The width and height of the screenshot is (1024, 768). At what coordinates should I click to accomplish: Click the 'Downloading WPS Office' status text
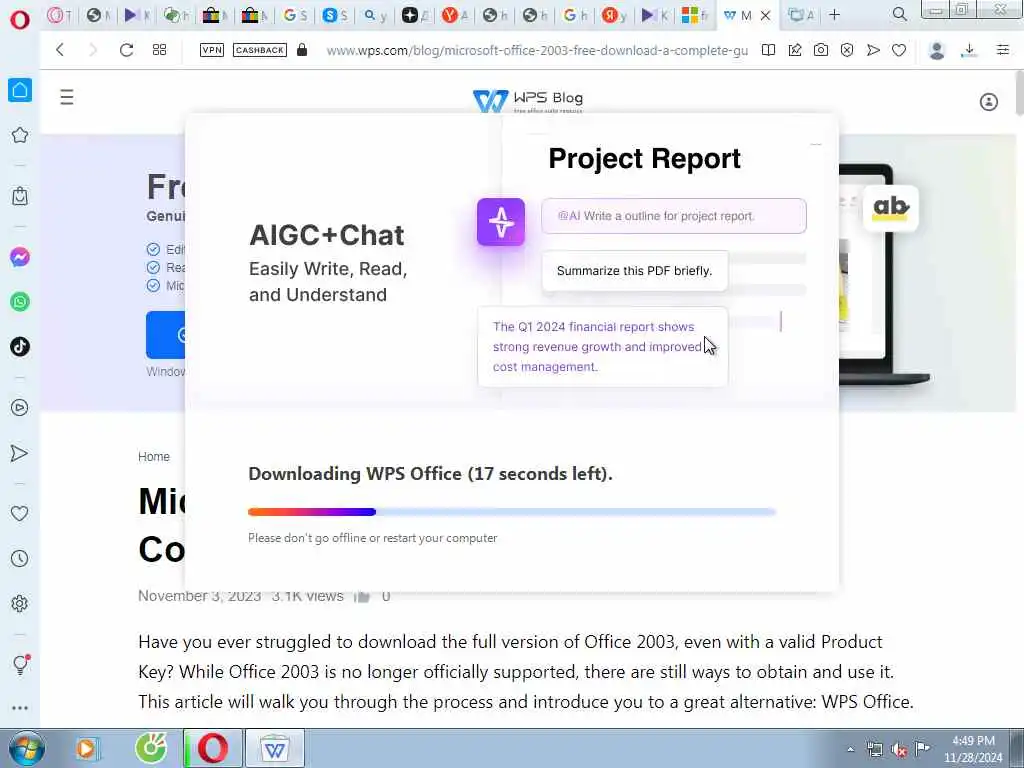[x=430, y=473]
